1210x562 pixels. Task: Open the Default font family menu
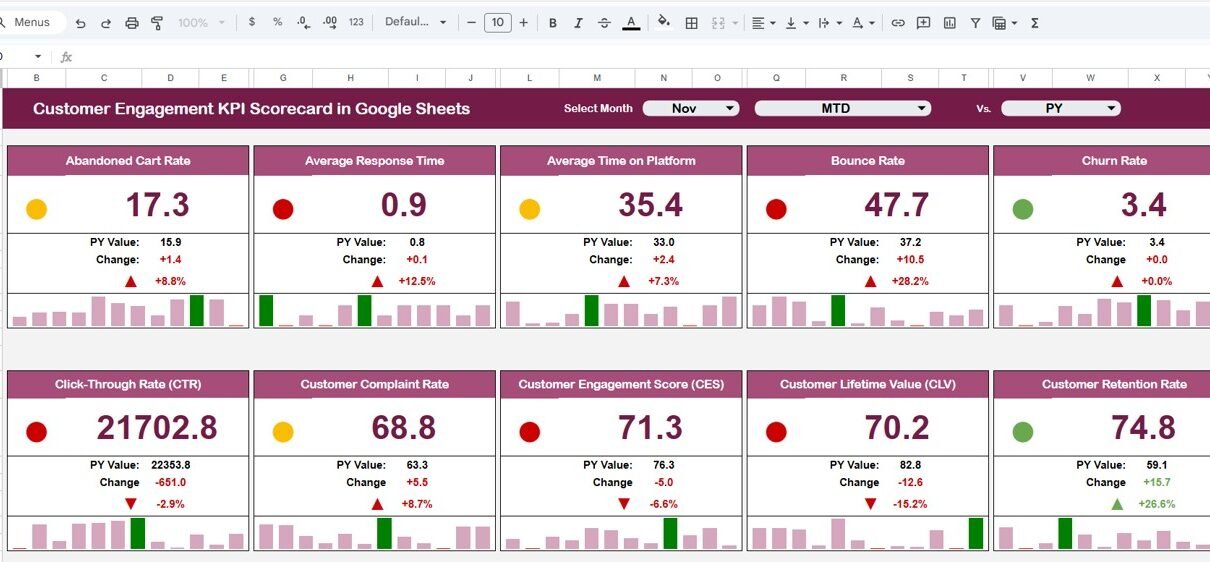click(x=416, y=23)
